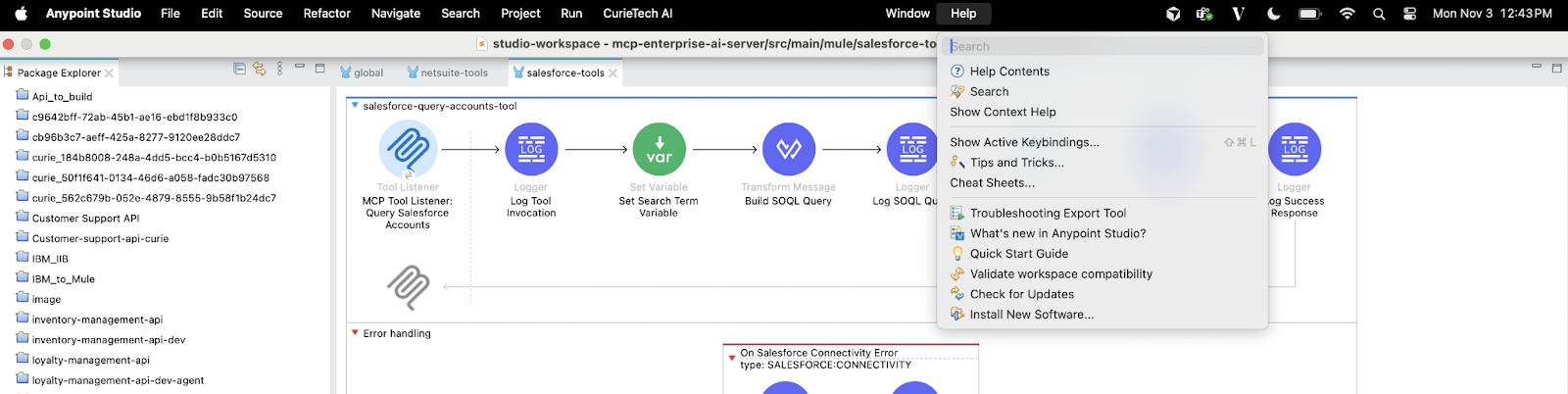Choose Check for Updates
The width and height of the screenshot is (1568, 394).
pyautogui.click(x=1021, y=294)
